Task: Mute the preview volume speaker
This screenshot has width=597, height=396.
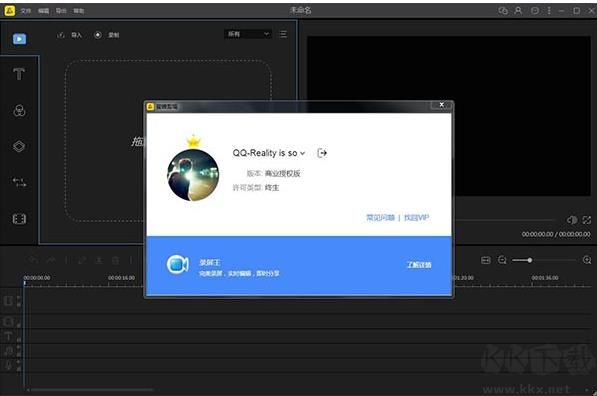Action: click(x=572, y=220)
